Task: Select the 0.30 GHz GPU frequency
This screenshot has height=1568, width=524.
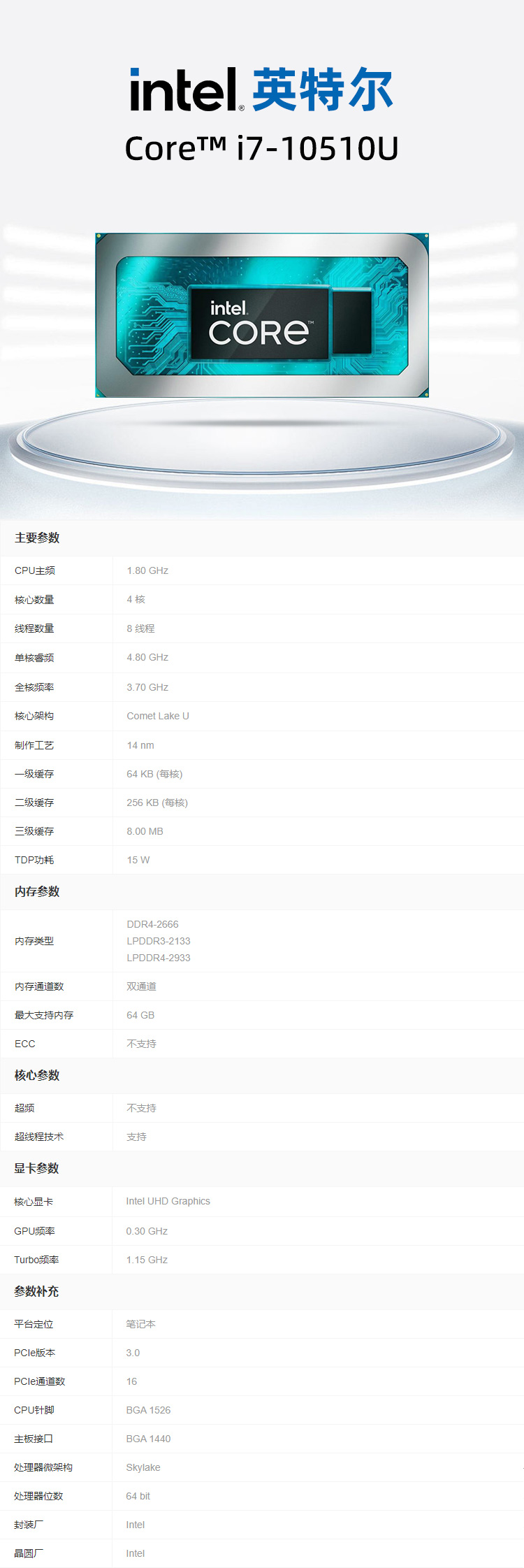Action: click(147, 1231)
